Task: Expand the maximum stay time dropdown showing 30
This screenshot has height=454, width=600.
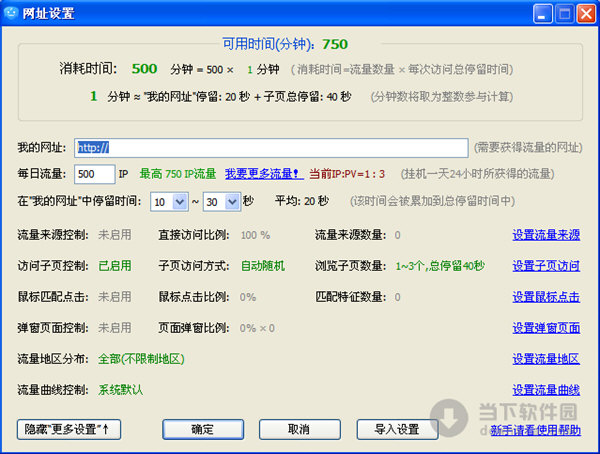Action: [233, 201]
